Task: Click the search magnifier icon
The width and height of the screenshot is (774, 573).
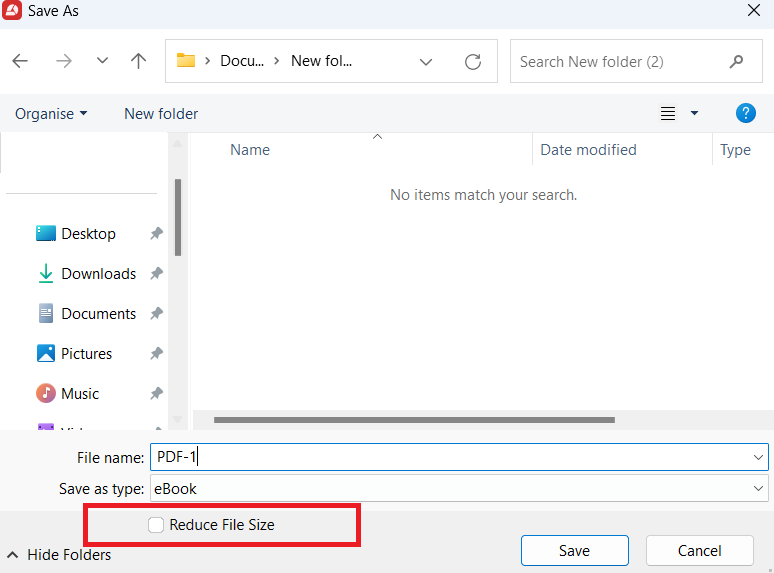Action: coord(737,61)
